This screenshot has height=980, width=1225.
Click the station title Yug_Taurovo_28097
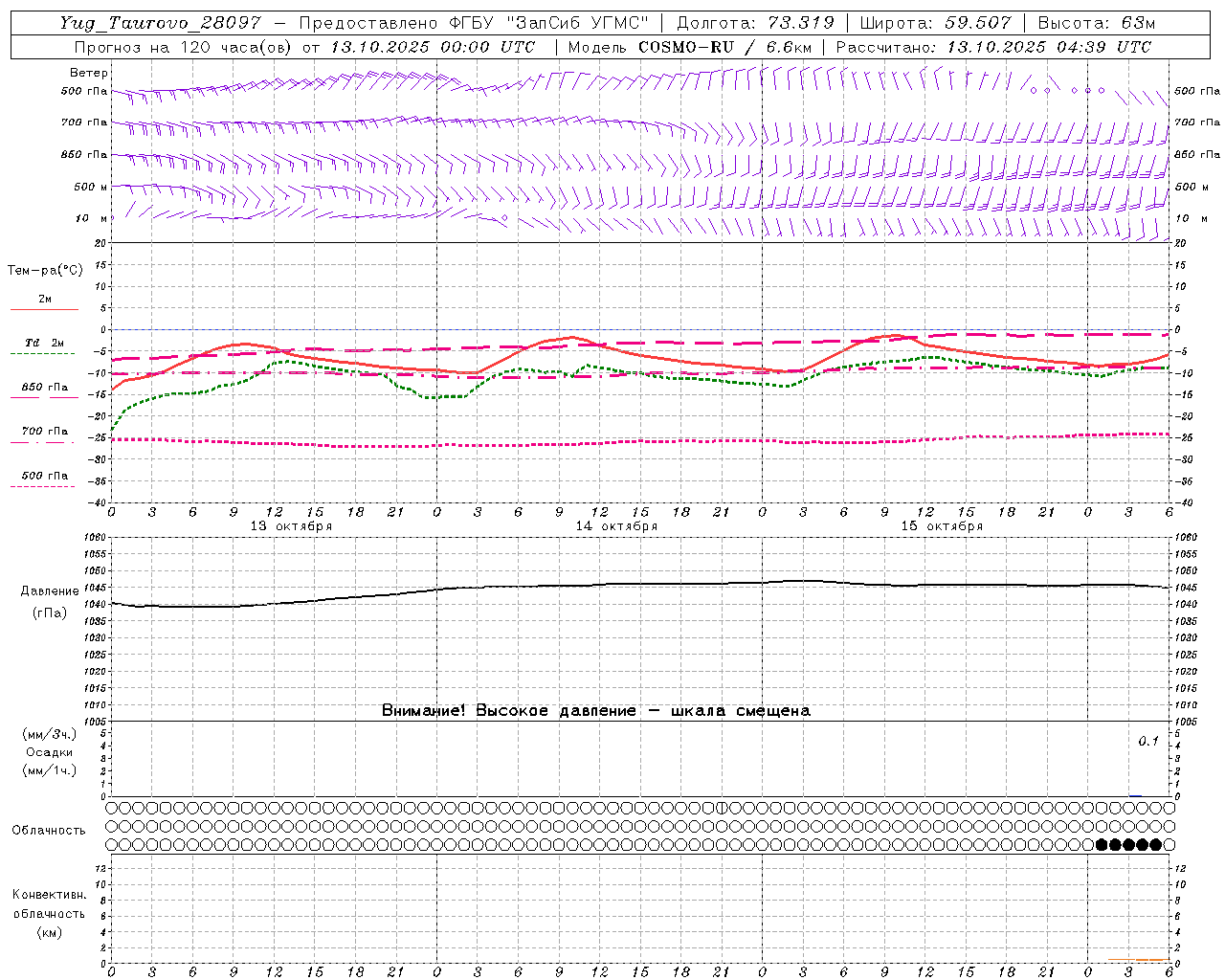[x=159, y=23]
